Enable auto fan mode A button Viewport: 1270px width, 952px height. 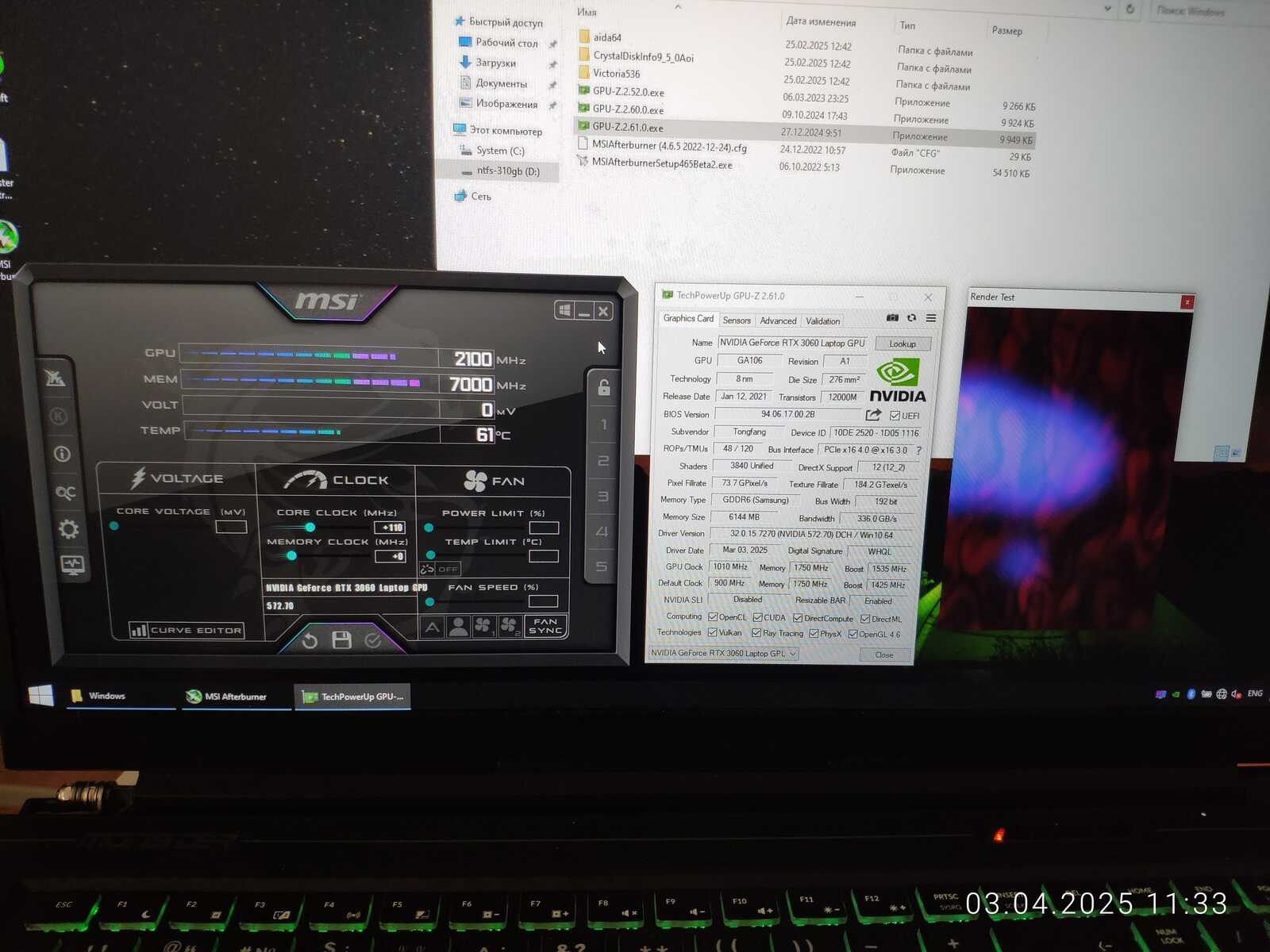tap(432, 628)
